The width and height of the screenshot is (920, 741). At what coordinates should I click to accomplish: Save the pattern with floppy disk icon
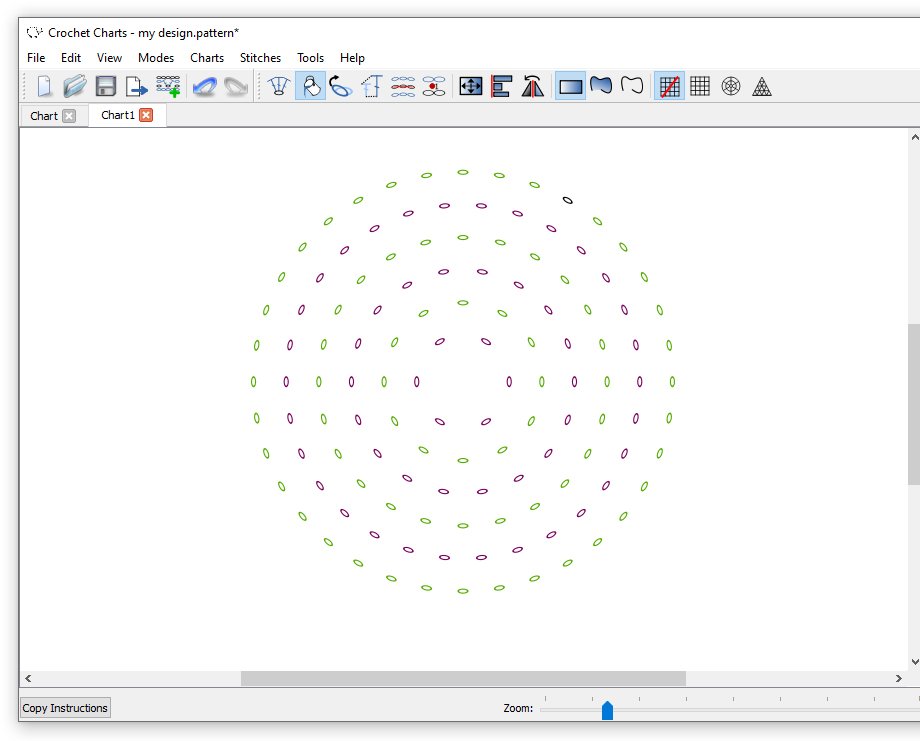(106, 86)
